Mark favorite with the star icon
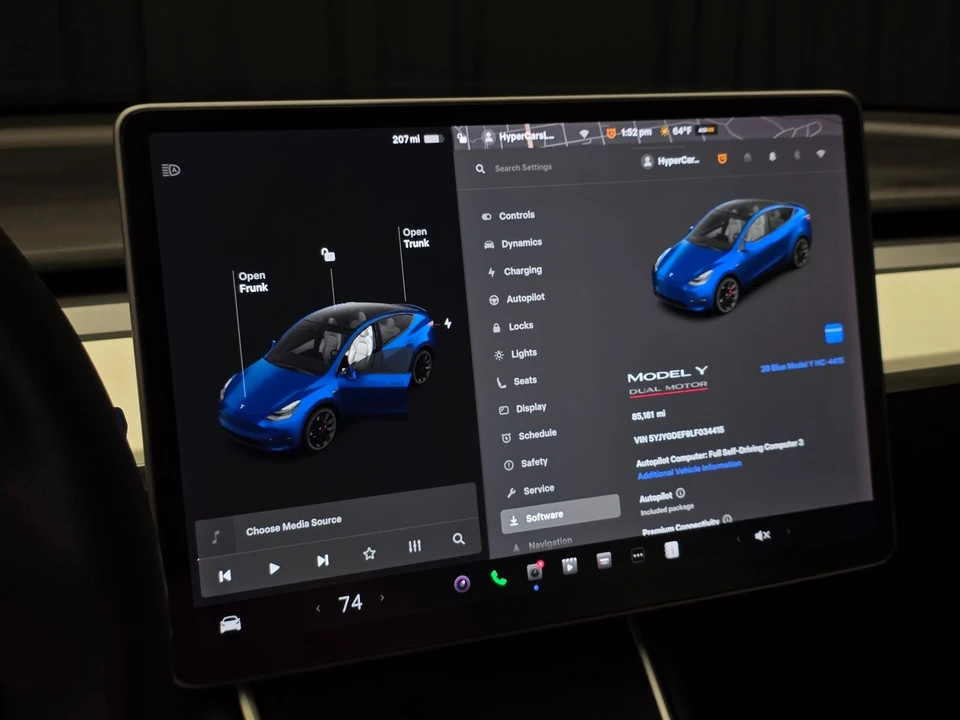Viewport: 960px width, 720px height. click(x=369, y=553)
